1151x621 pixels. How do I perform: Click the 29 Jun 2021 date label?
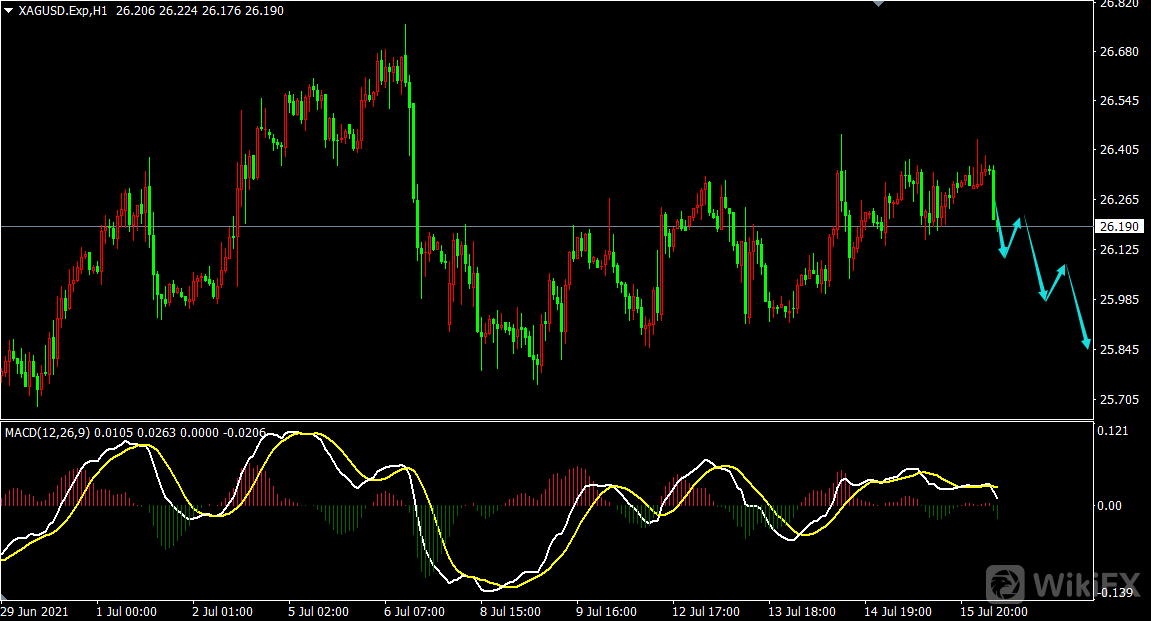tap(33, 611)
